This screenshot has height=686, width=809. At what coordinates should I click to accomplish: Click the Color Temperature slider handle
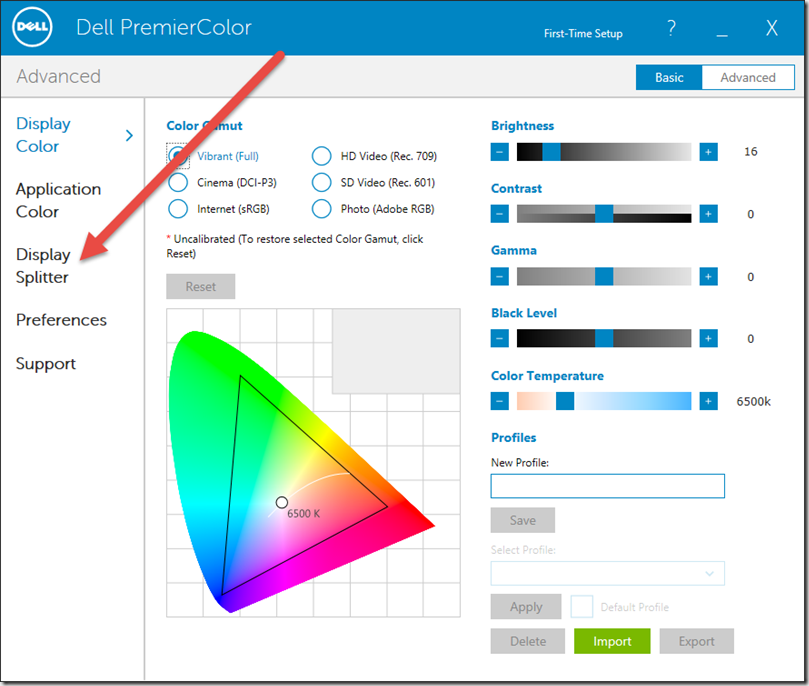(x=565, y=401)
